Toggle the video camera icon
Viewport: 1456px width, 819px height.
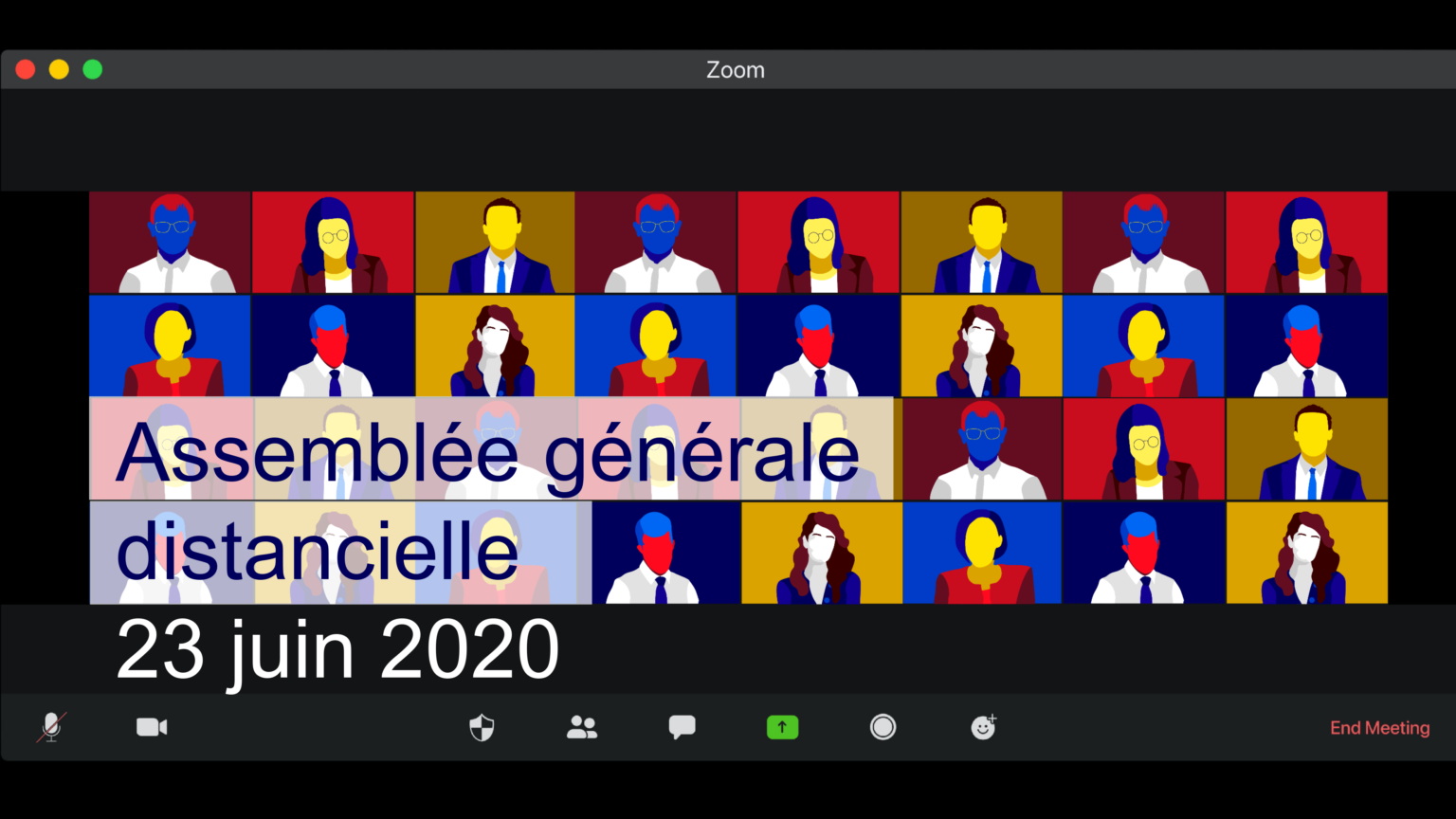[152, 727]
